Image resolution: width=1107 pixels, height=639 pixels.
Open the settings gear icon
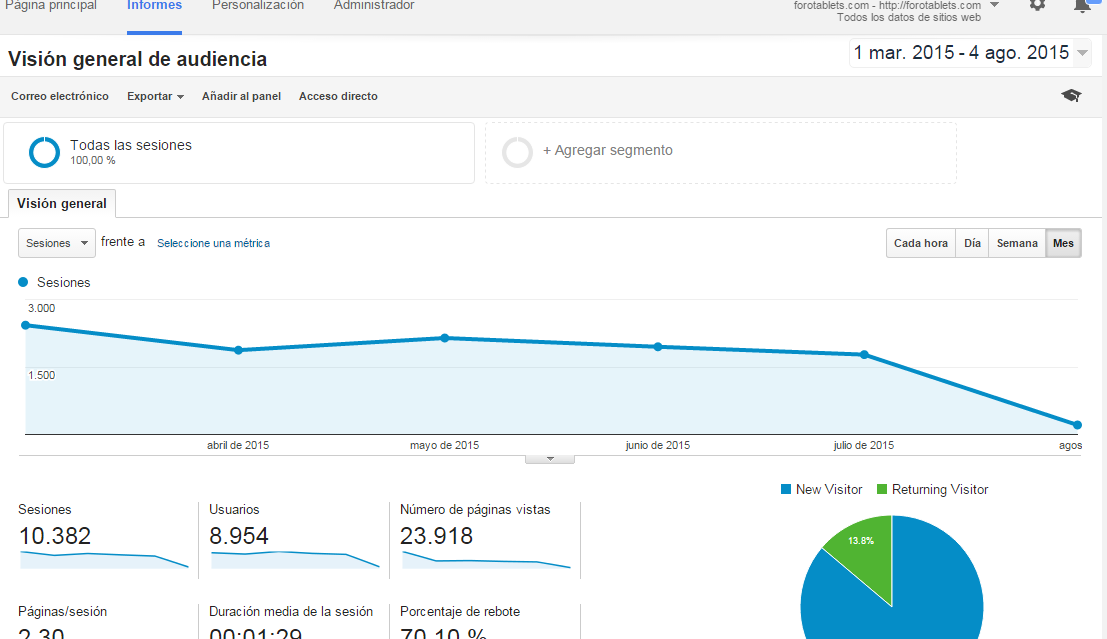(1037, 4)
